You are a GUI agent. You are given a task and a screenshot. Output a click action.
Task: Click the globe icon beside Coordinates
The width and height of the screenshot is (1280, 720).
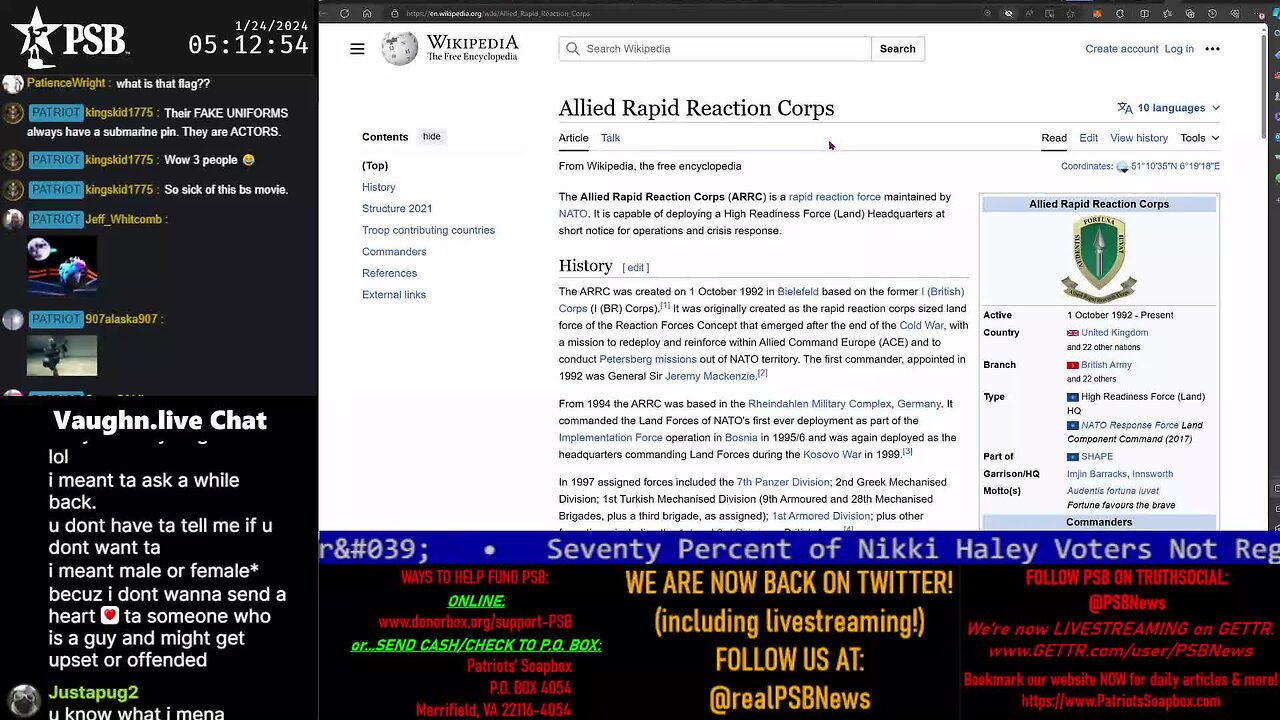[x=1122, y=167]
